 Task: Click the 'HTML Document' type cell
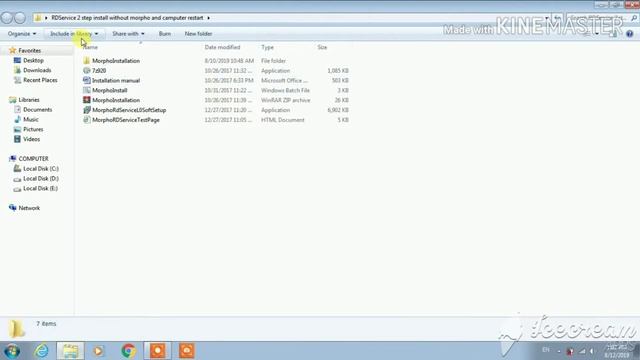click(x=283, y=120)
